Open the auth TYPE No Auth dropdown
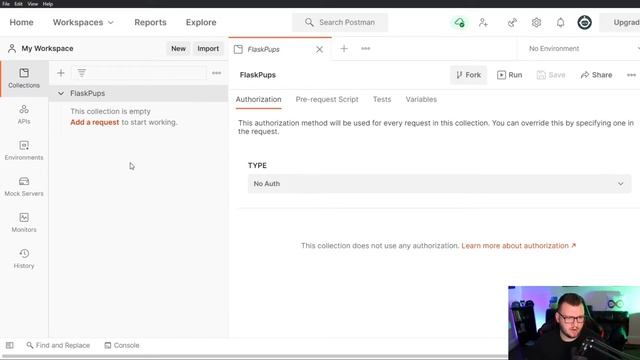The height and width of the screenshot is (360, 640). tap(439, 184)
